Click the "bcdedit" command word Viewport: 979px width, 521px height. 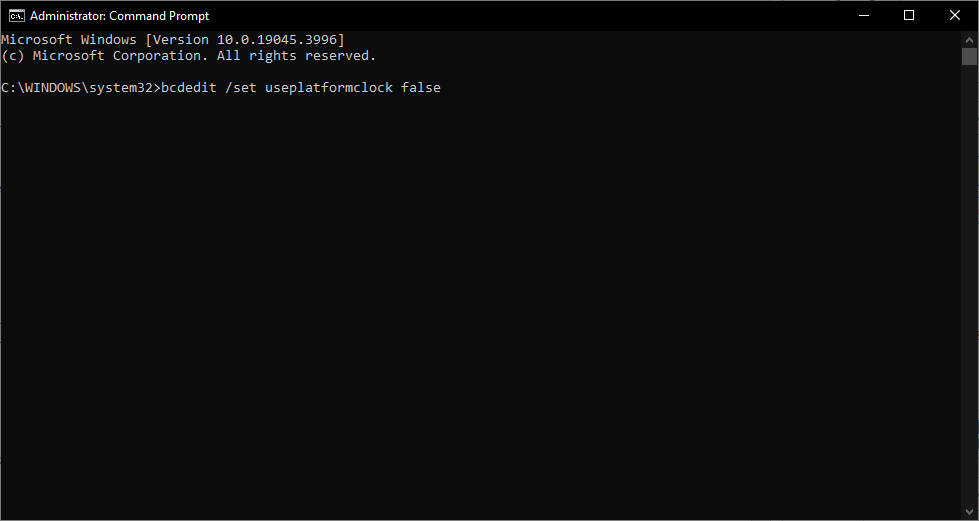tap(188, 88)
